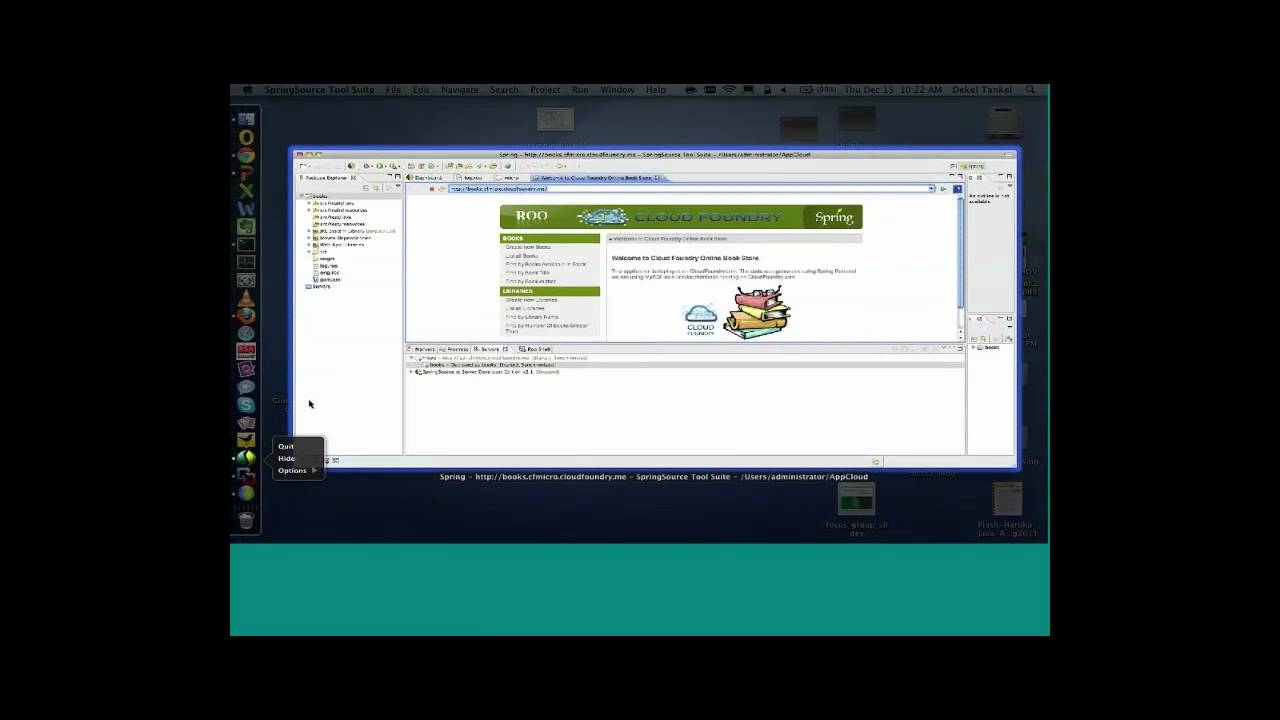The height and width of the screenshot is (720, 1280).
Task: Select the Progress tab
Action: pos(456,349)
